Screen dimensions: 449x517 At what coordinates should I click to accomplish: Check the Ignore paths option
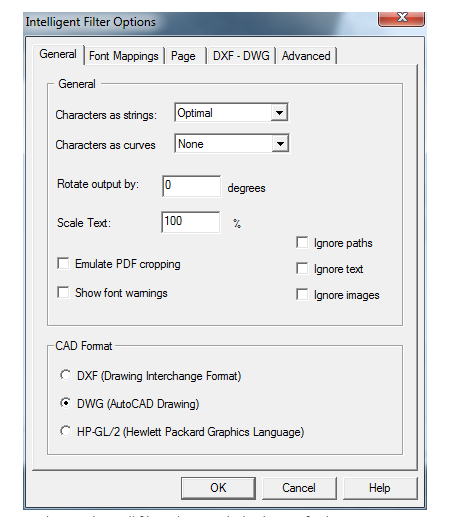click(302, 243)
